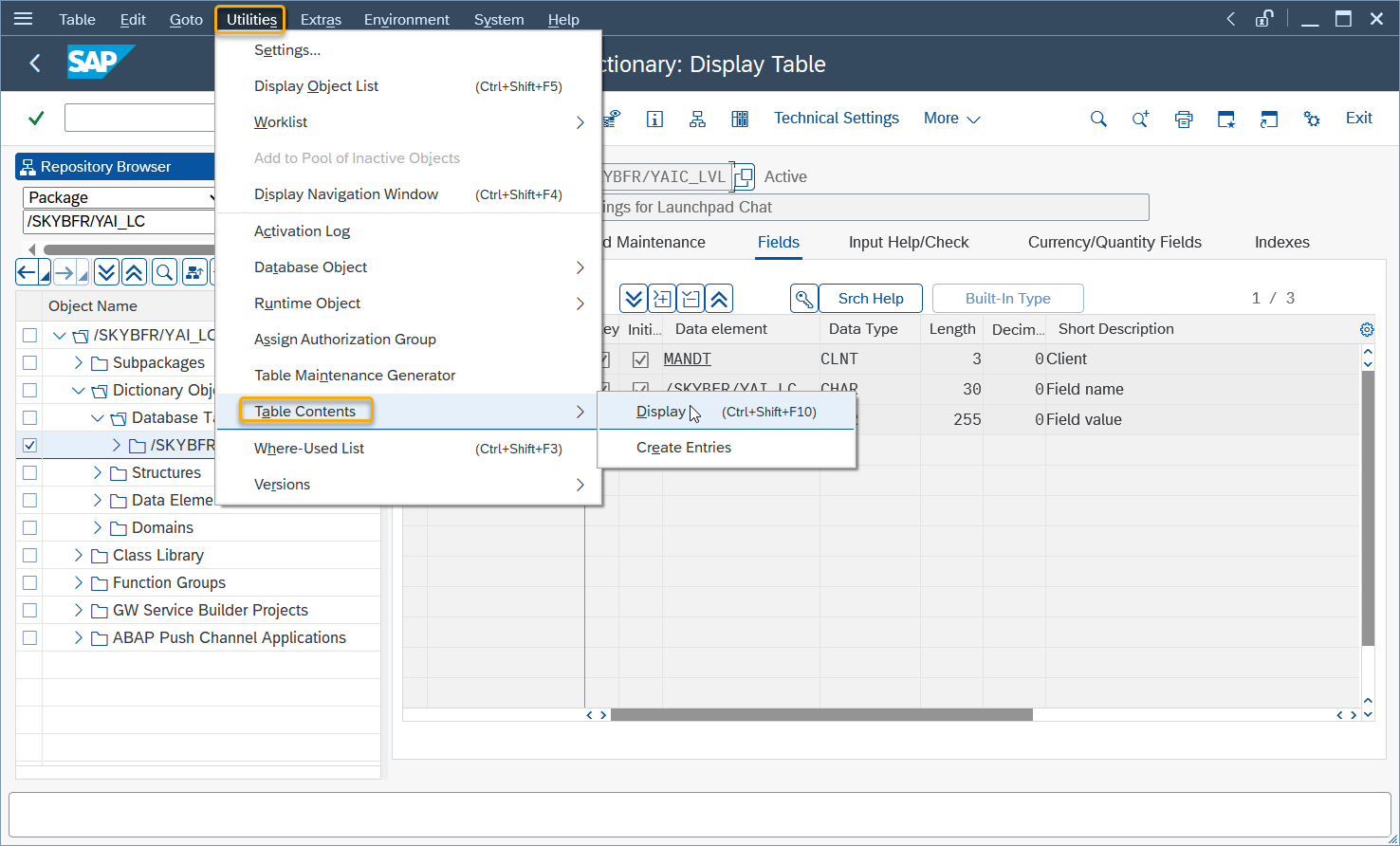The height and width of the screenshot is (846, 1400).
Task: Click the find icon in Repository Browser toolbar
Action: pos(164,273)
